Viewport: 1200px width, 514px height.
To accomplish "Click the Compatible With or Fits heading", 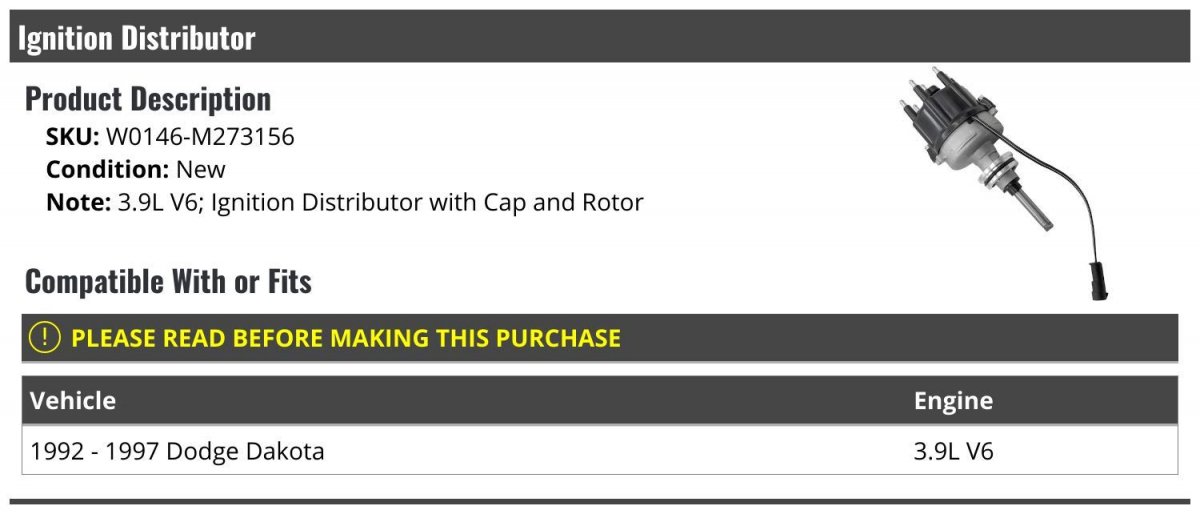I will tap(168, 282).
